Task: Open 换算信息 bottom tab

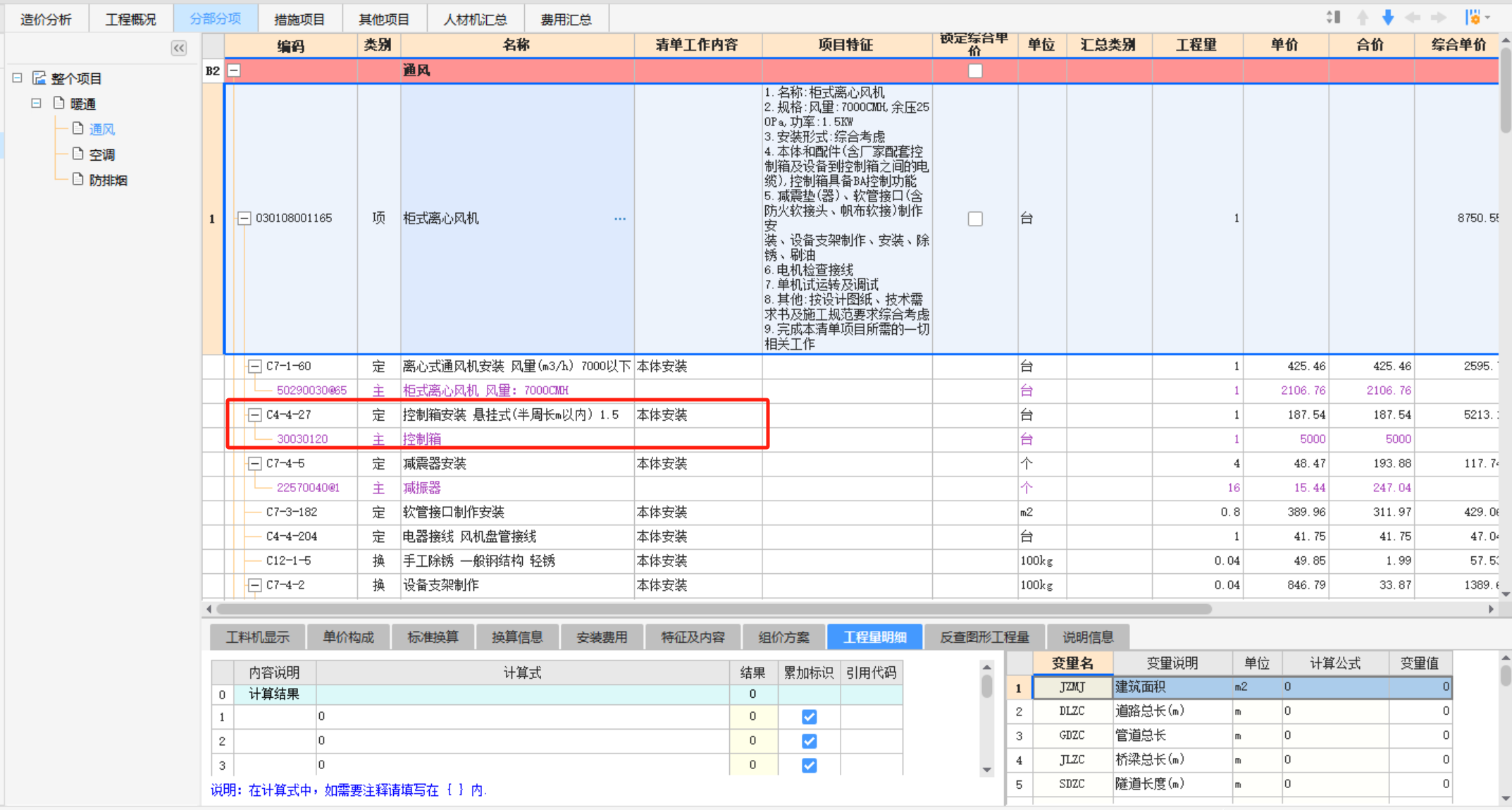Action: coord(518,637)
